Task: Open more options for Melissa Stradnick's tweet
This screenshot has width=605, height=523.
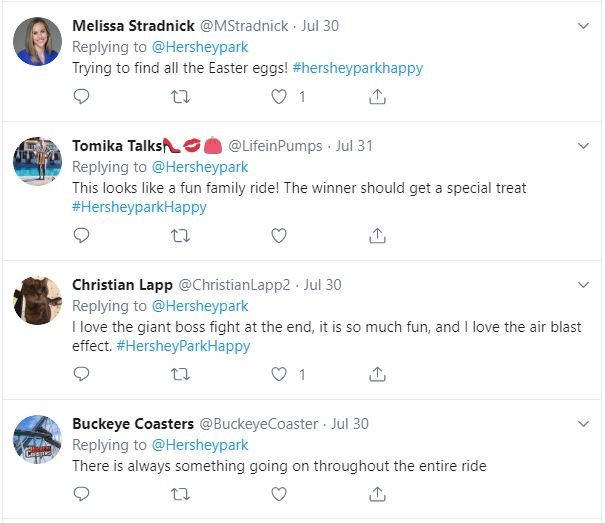Action: coord(584,24)
